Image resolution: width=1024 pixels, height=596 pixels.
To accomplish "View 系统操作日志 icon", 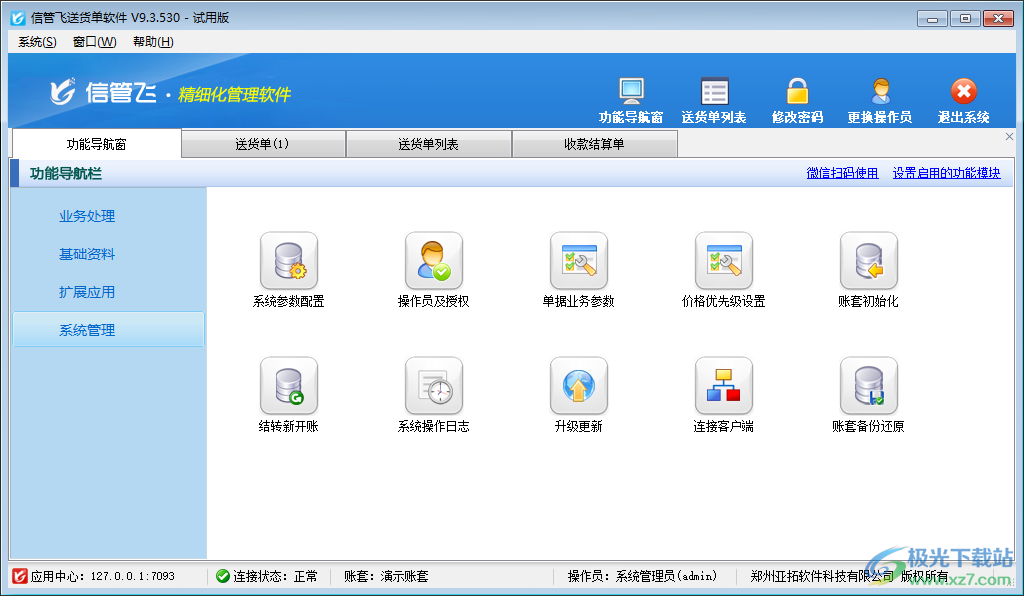I will coord(434,386).
